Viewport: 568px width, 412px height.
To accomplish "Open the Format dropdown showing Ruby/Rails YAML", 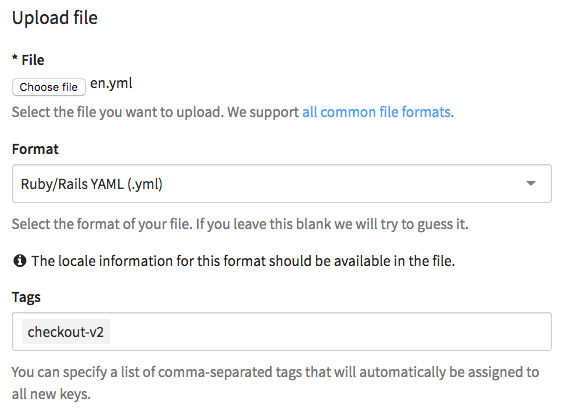I will [282, 184].
